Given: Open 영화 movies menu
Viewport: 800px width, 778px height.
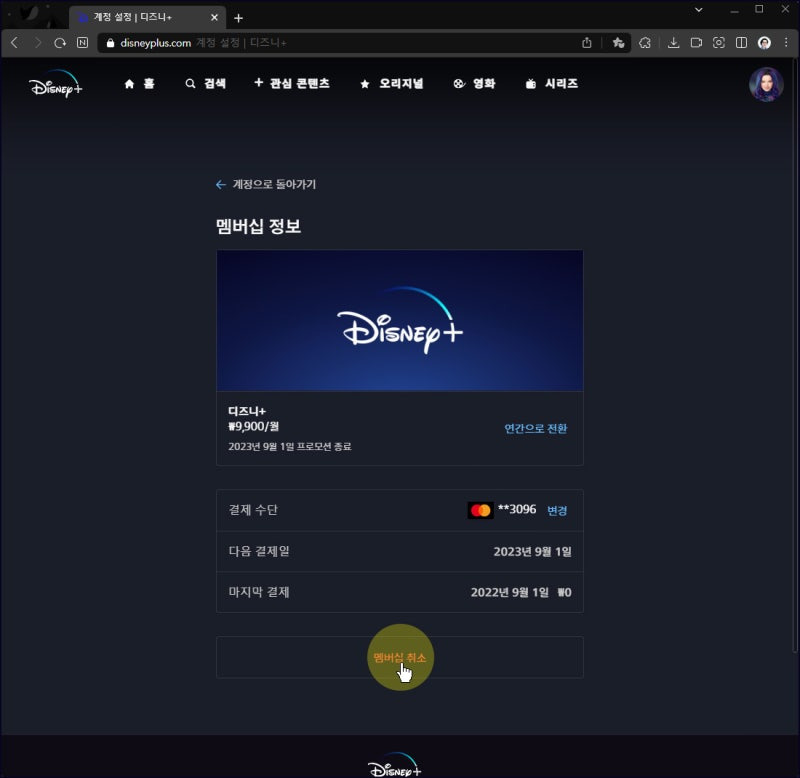Looking at the screenshot, I should pyautogui.click(x=474, y=84).
